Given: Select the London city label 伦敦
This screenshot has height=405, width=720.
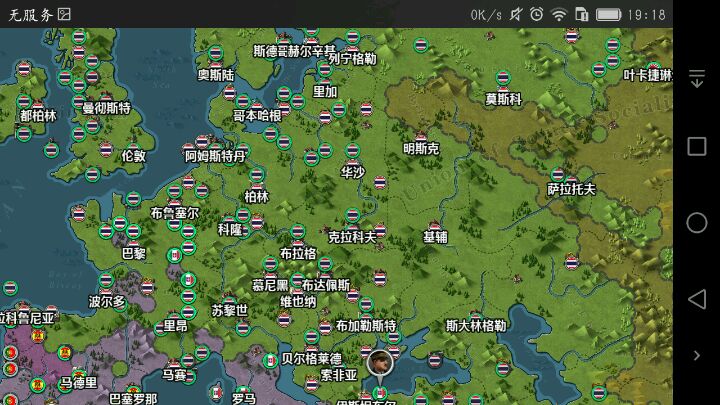Looking at the screenshot, I should (x=133, y=156).
